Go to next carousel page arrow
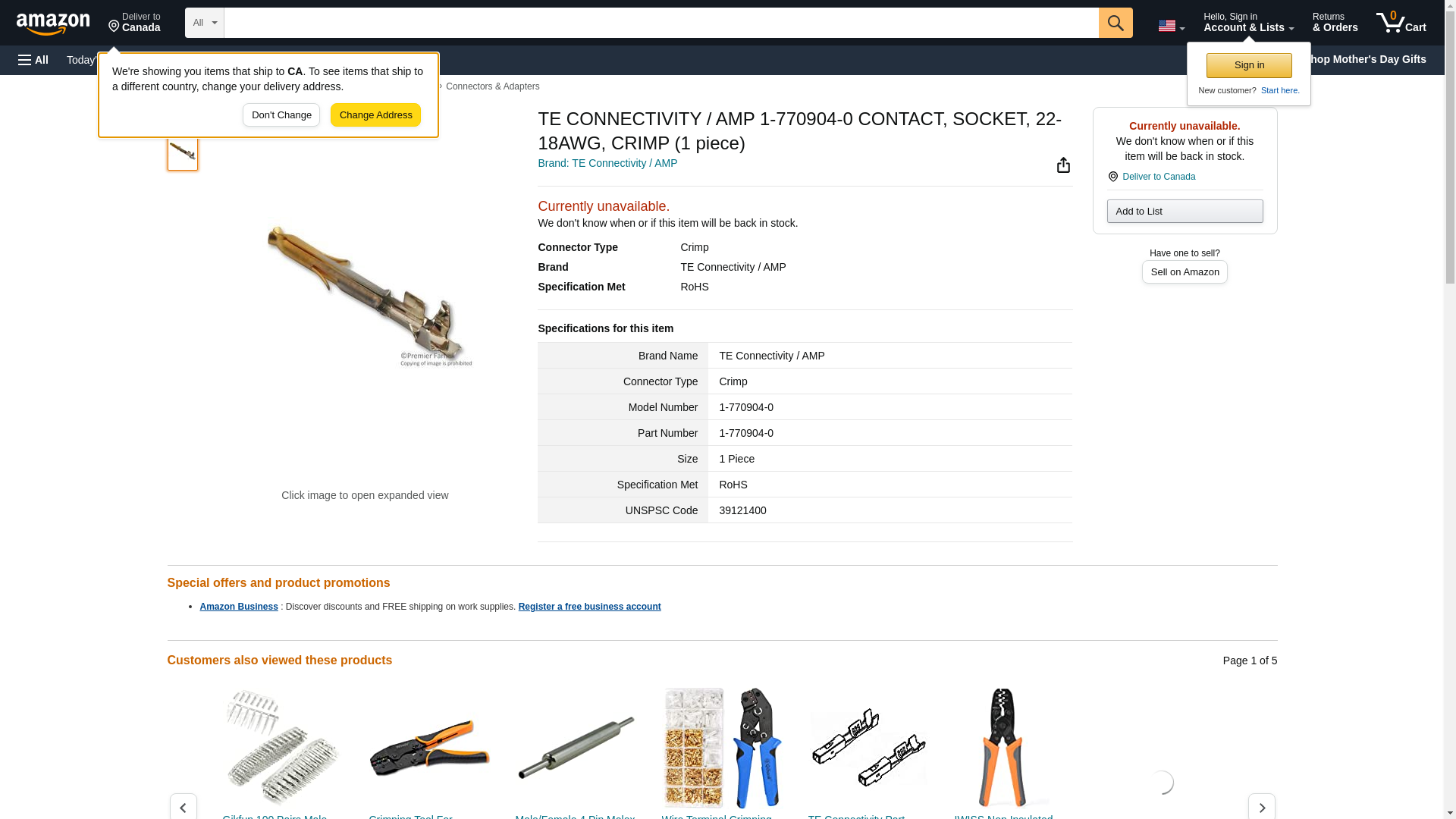This screenshot has width=1456, height=819. 1261,807
